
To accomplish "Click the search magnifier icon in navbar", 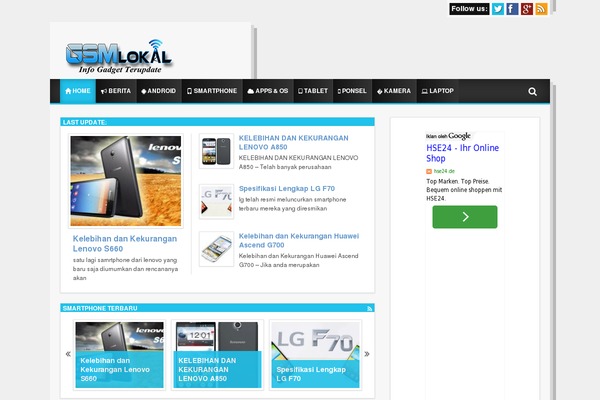I will [532, 91].
